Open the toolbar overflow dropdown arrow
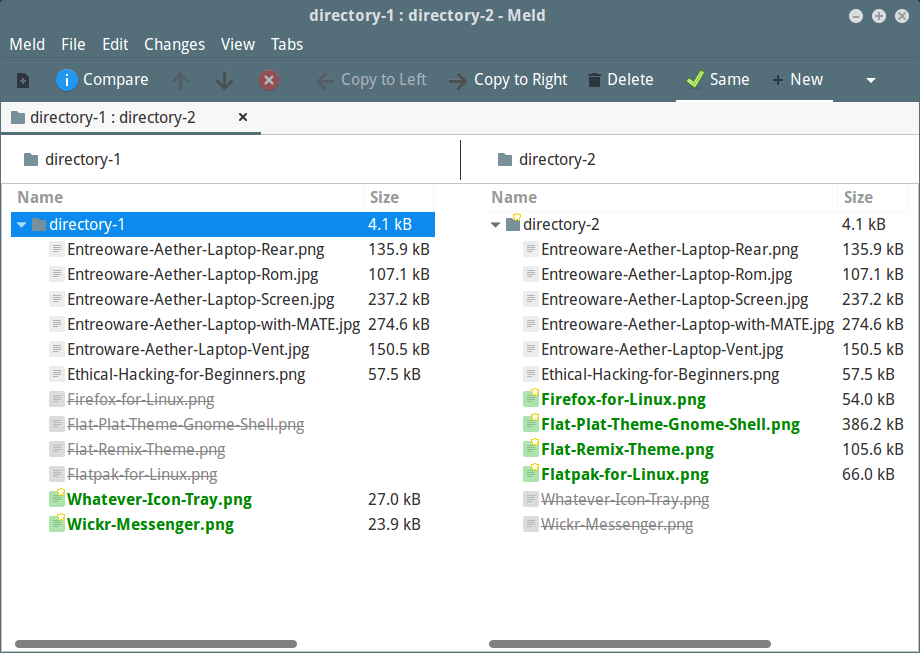920x653 pixels. point(870,79)
